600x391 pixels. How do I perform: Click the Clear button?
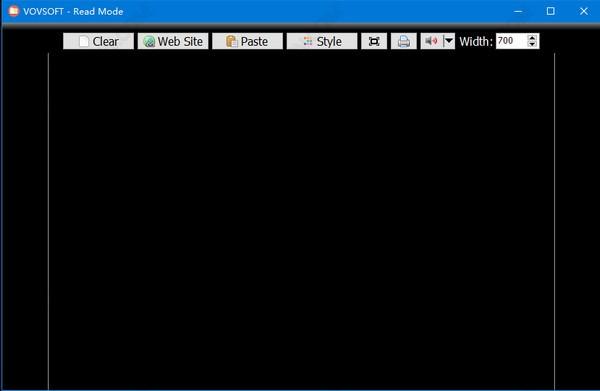[98, 41]
